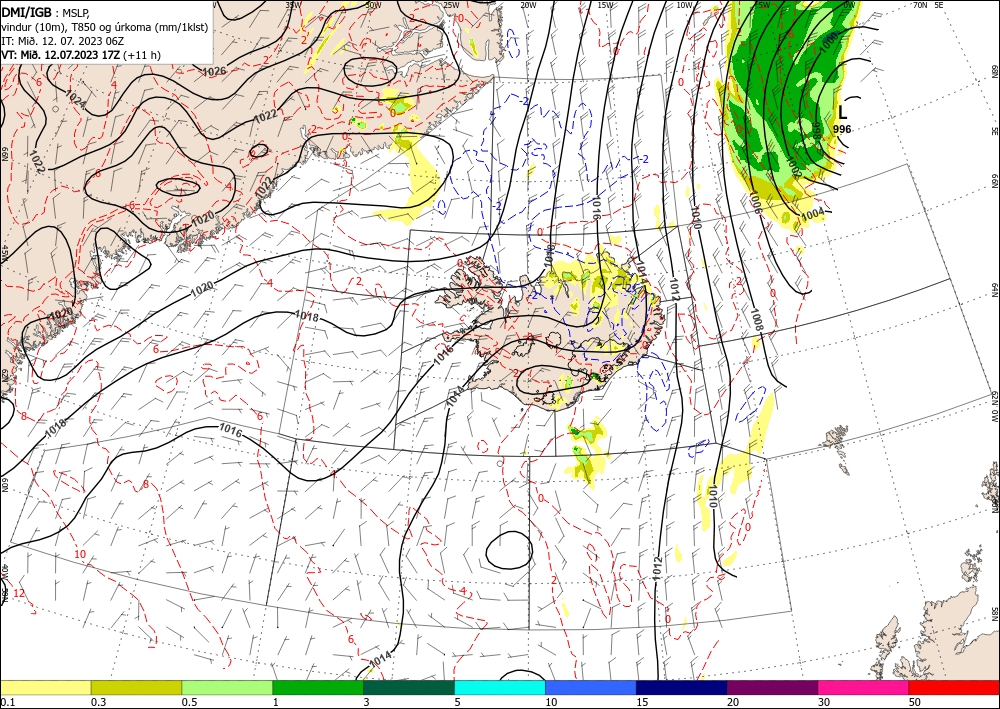Click the '1024' isobar label
This screenshot has width=1000, height=709.
[x=76, y=98]
